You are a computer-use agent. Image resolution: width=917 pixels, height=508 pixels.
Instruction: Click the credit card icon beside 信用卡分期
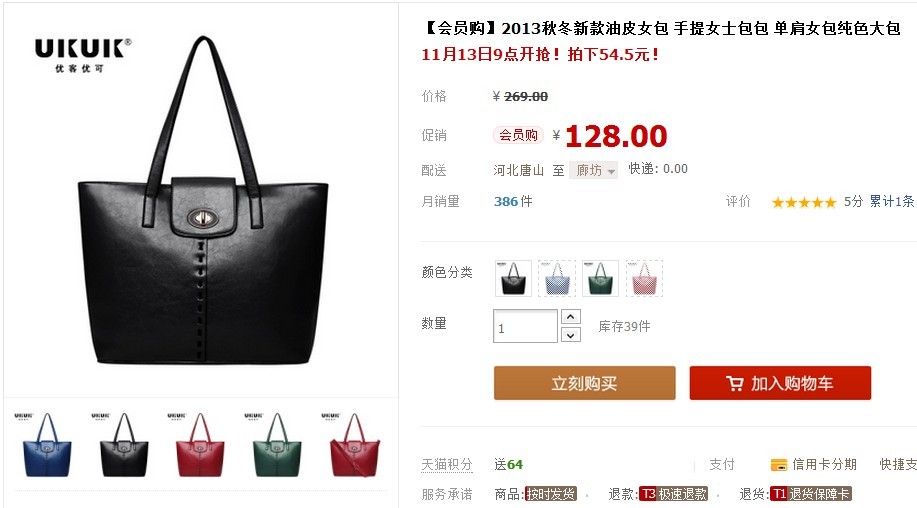coord(779,465)
